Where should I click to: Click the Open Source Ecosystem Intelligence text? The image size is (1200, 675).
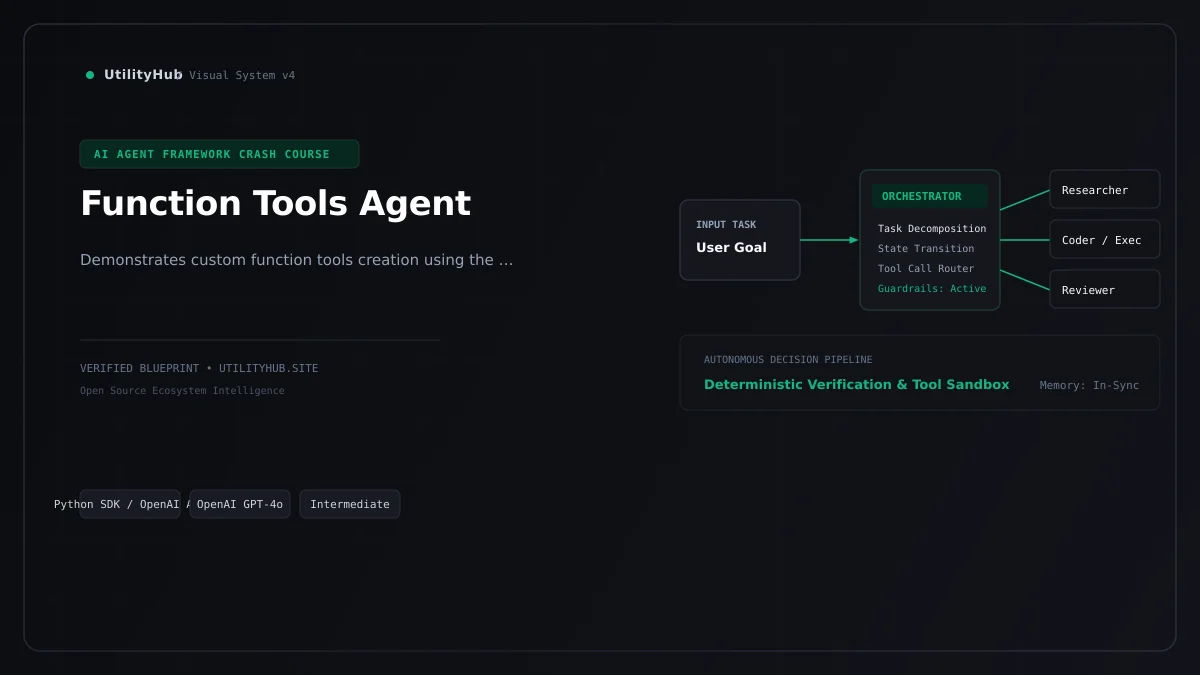[x=182, y=391]
